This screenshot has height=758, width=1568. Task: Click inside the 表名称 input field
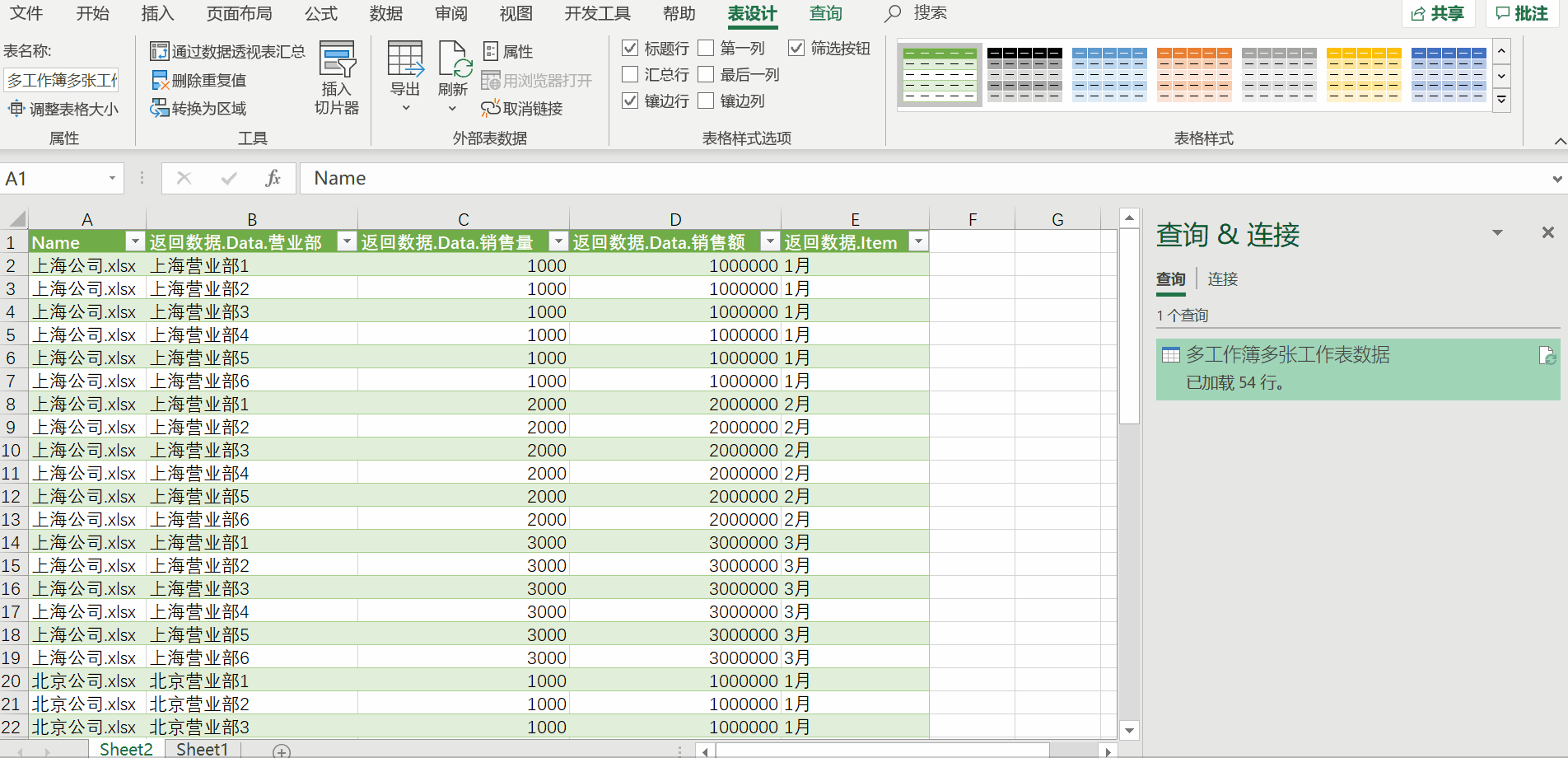pyautogui.click(x=62, y=79)
